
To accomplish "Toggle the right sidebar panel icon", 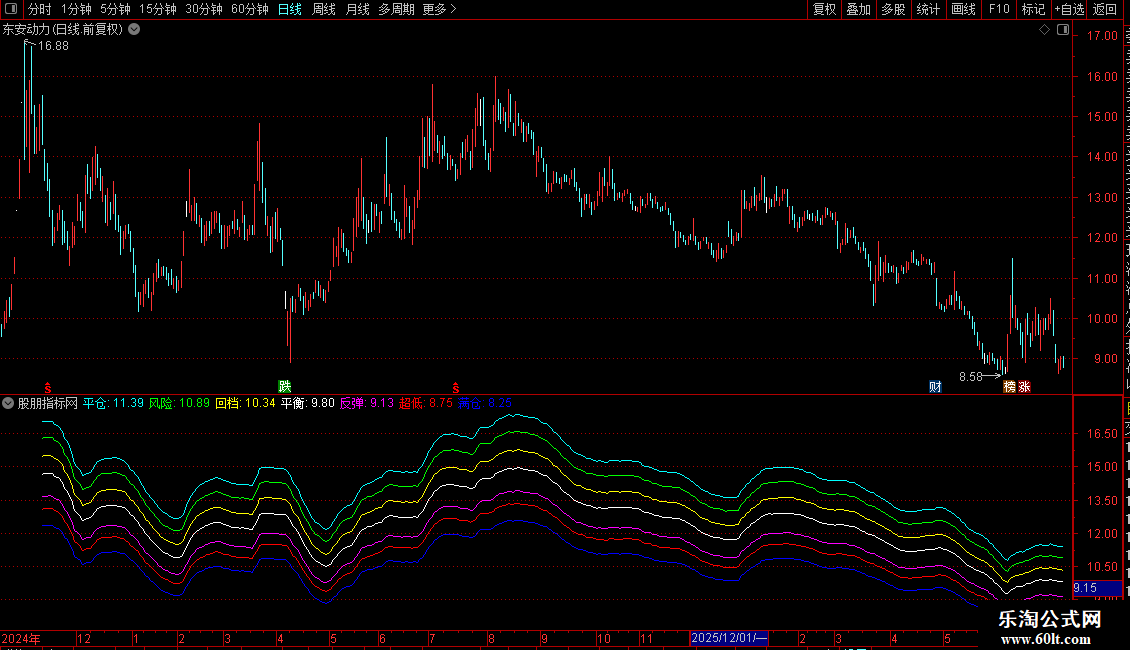I will click(1062, 30).
